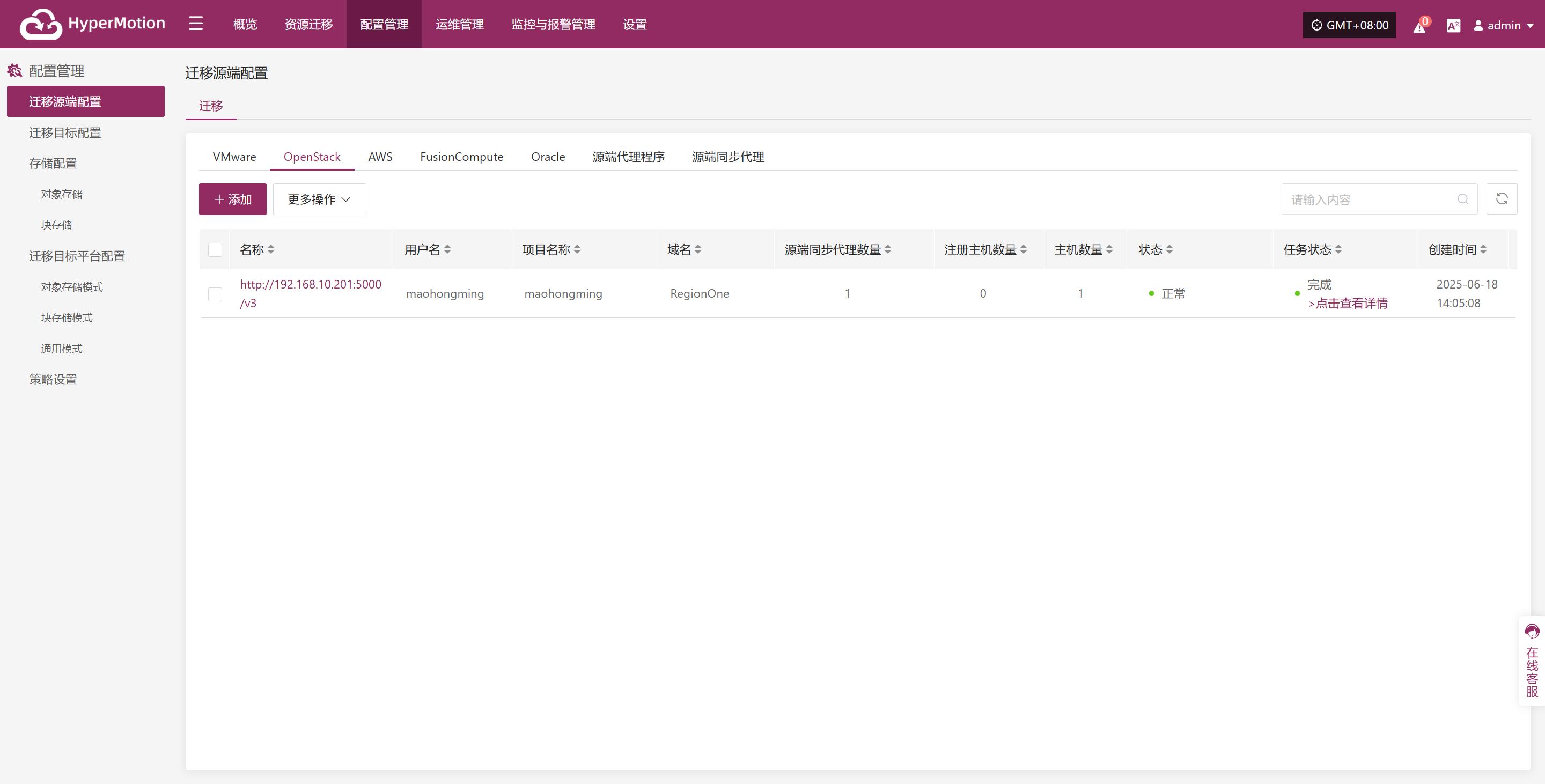The image size is (1545, 784).
Task: Click the refresh table icon button
Action: 1502,199
